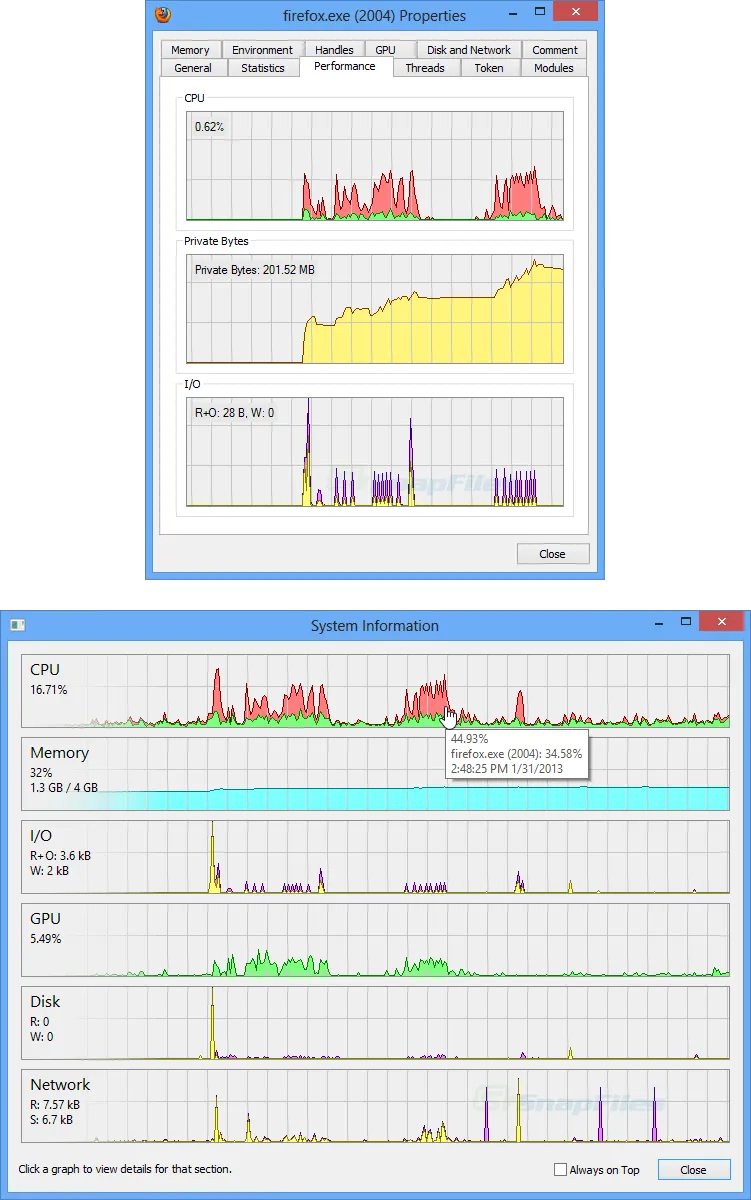
Task: Click the 'R+O: 28 B, W: 0' text
Action: tap(235, 412)
